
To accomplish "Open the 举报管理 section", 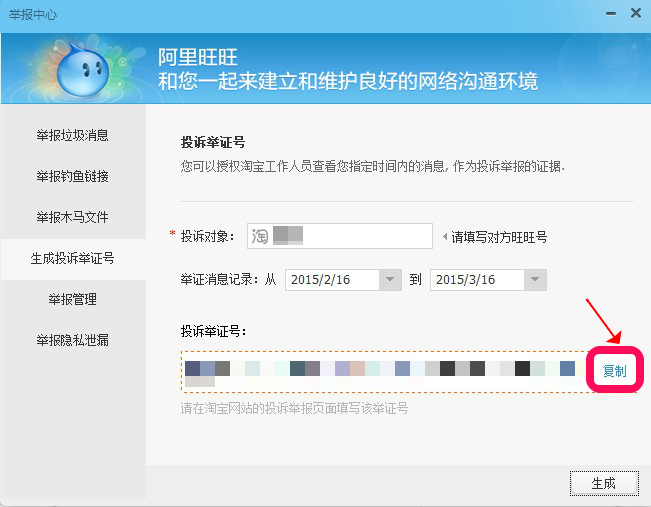I will [x=72, y=299].
